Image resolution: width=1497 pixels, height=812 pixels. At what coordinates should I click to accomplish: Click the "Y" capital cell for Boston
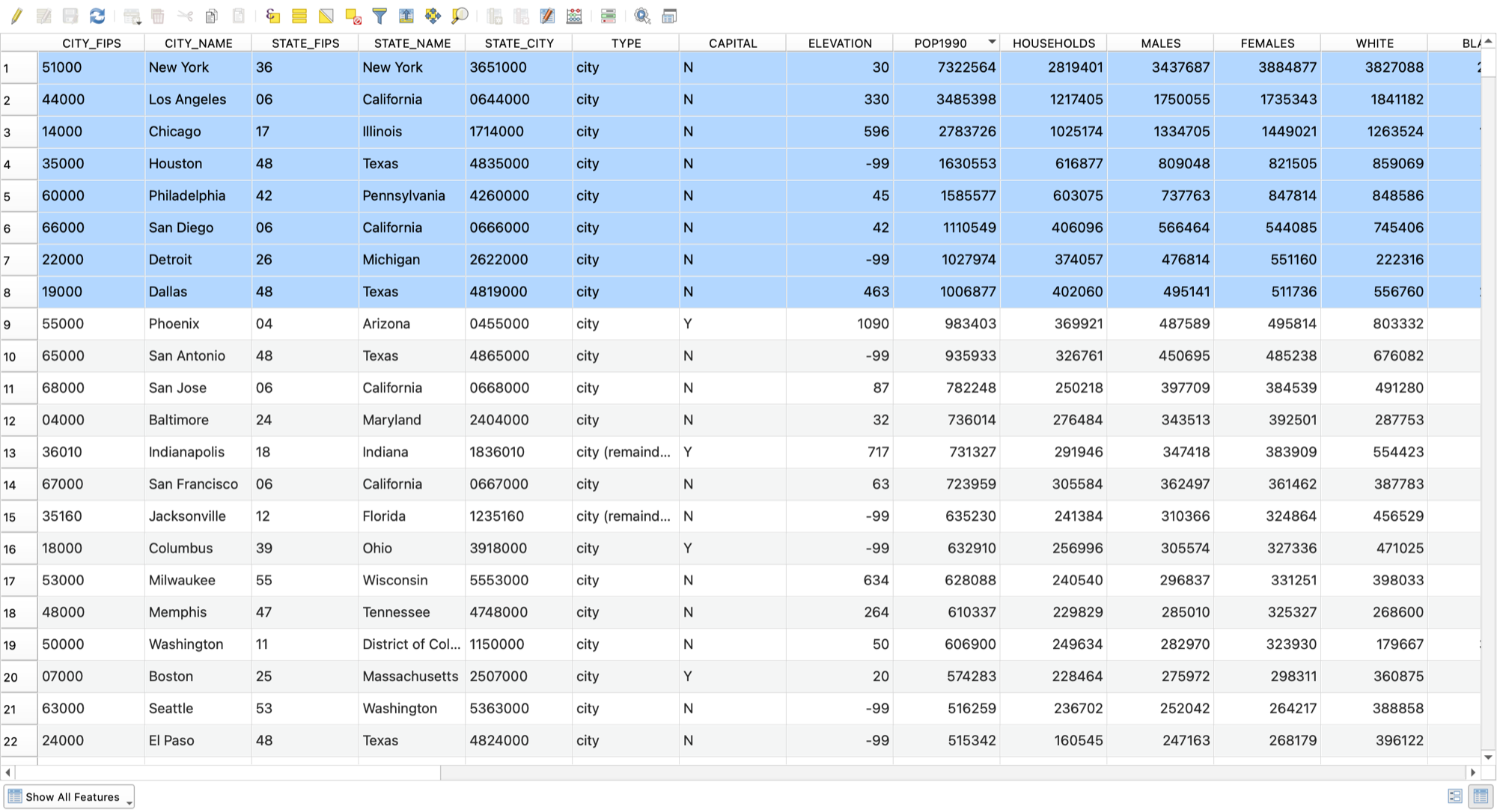(x=733, y=677)
